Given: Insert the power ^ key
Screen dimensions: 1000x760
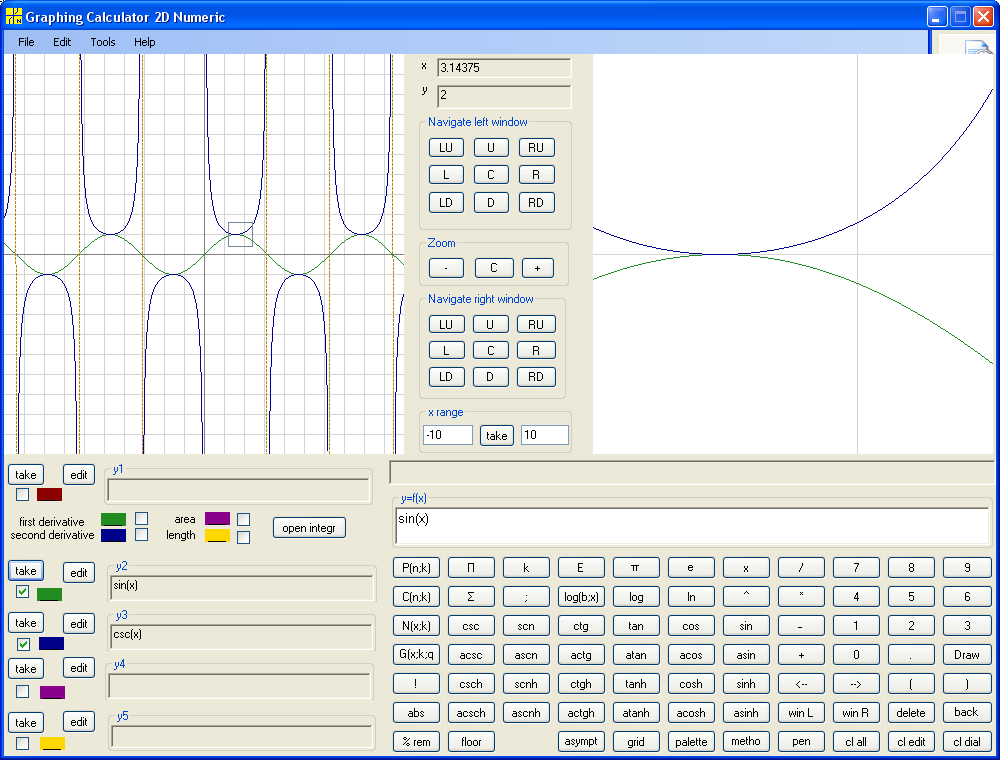Looking at the screenshot, I should (x=746, y=597).
